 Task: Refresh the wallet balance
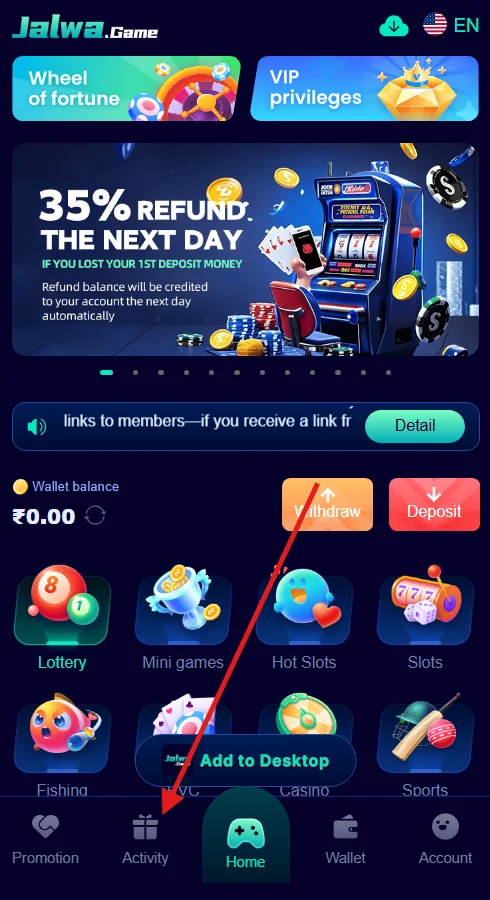point(95,515)
